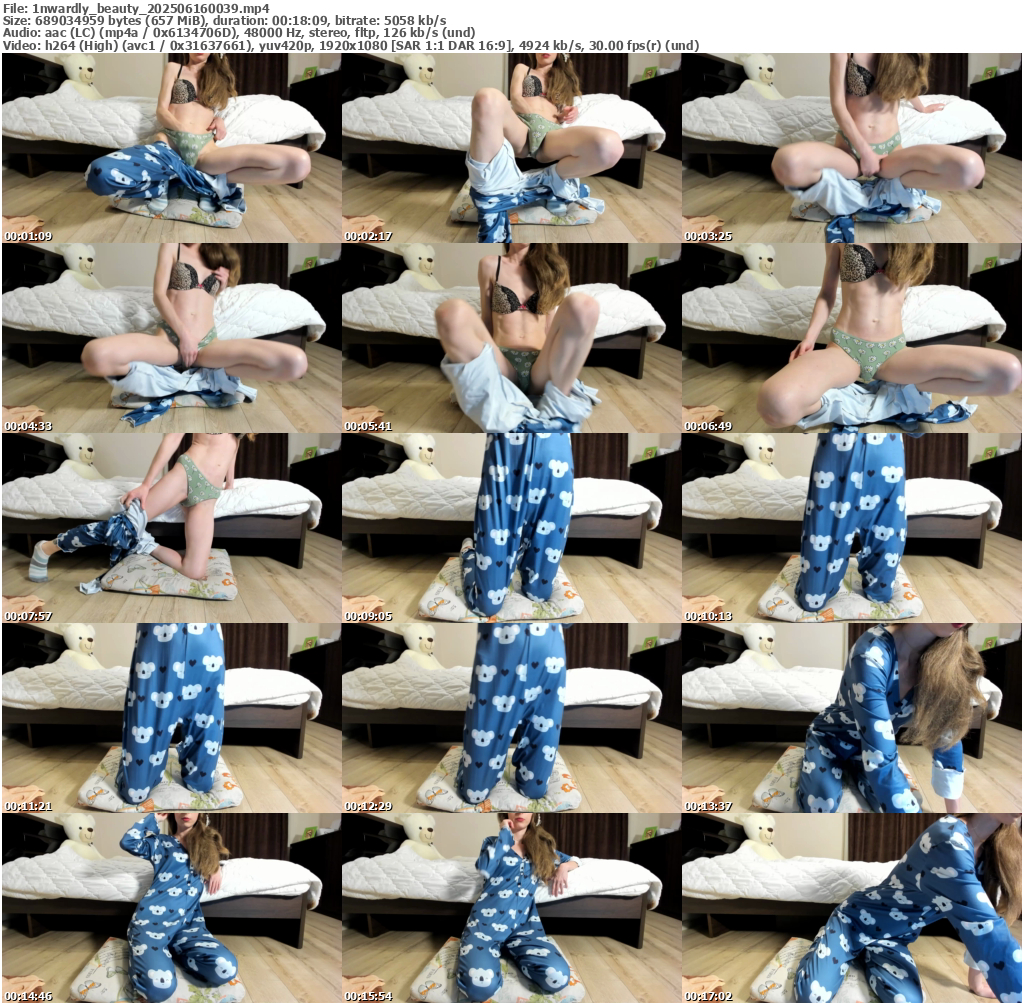
Task: Choose the frame marked 00:12:29
Action: [x=511, y=718]
